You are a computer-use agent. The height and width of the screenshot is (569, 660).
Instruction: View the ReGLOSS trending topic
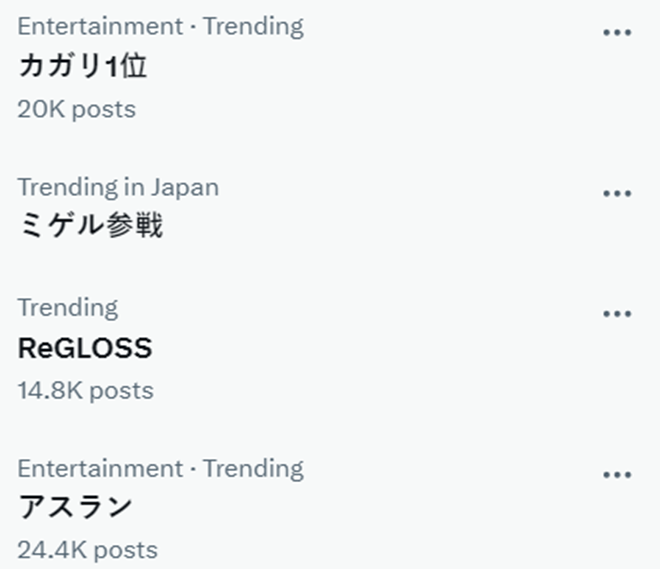click(85, 348)
